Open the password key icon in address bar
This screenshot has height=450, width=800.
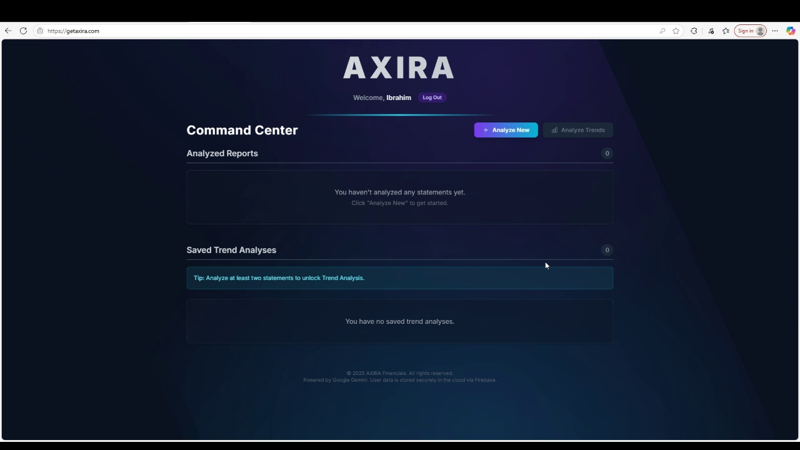tap(662, 31)
